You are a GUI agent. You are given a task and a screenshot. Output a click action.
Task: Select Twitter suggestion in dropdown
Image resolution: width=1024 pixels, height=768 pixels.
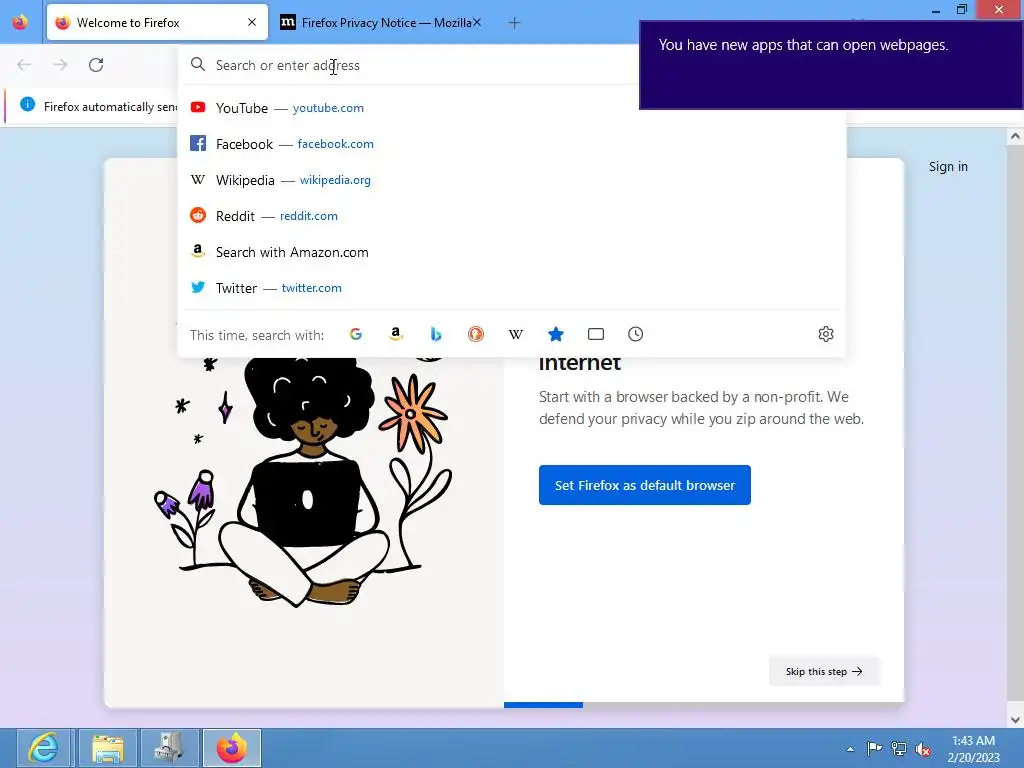[x=512, y=288]
